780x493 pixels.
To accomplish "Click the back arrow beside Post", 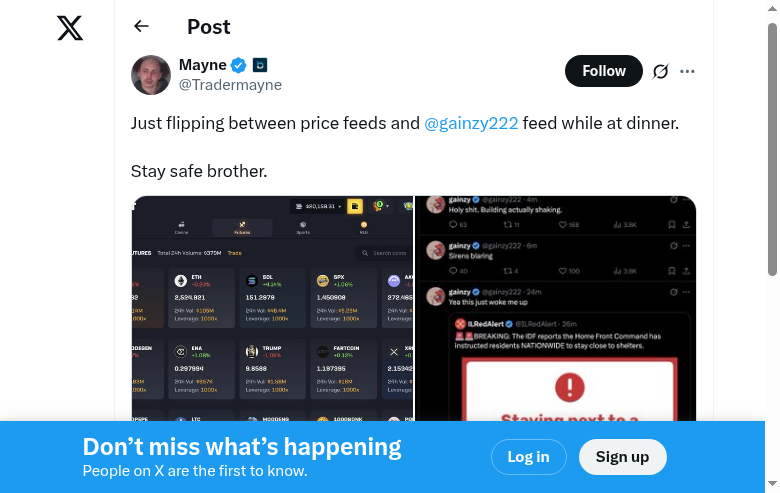I will [141, 27].
